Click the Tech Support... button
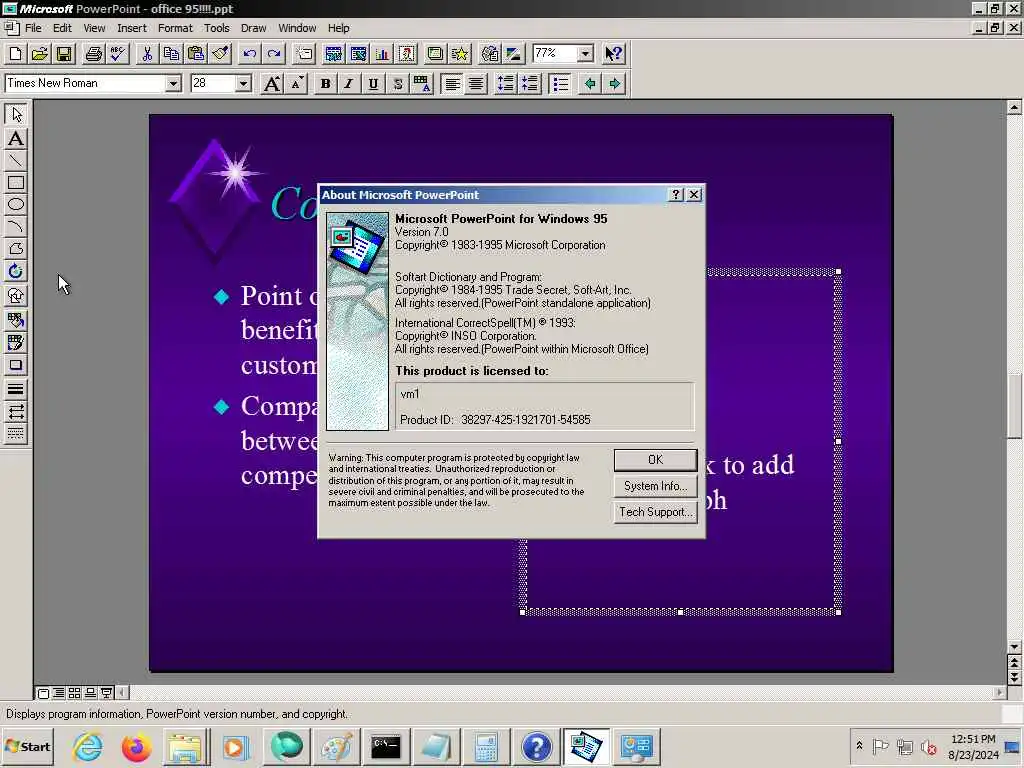 [x=655, y=512]
